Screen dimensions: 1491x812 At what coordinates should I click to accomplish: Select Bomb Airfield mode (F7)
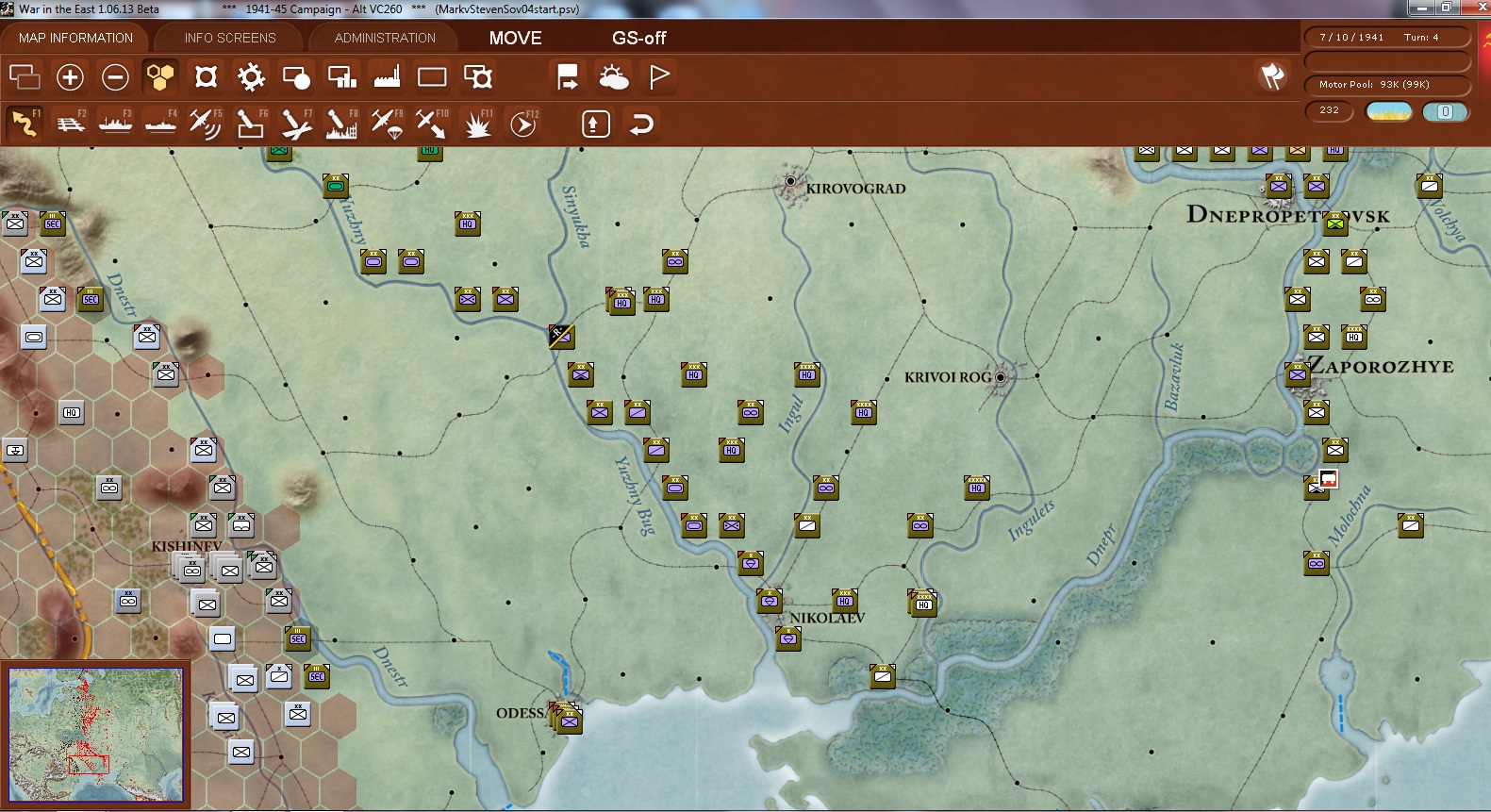point(296,124)
